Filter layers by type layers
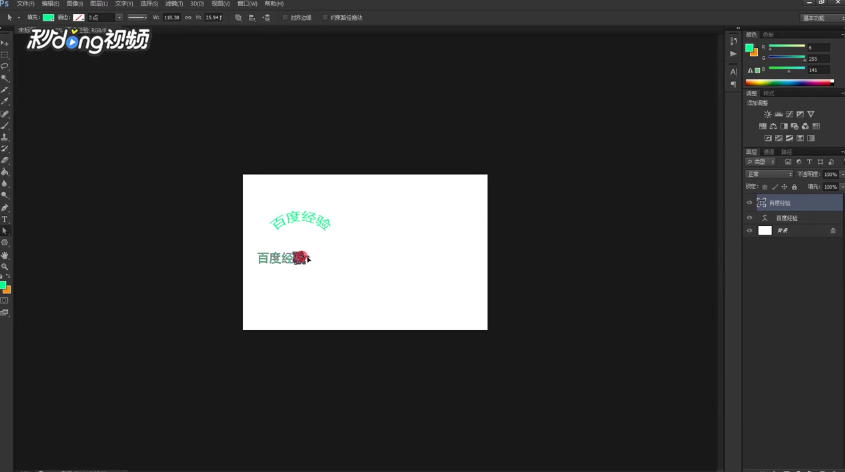Viewport: 845px width, 472px height. click(x=809, y=162)
